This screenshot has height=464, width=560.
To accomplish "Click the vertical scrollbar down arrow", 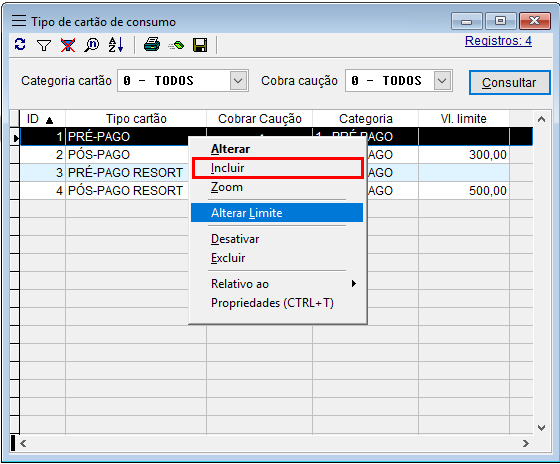I will point(541,428).
